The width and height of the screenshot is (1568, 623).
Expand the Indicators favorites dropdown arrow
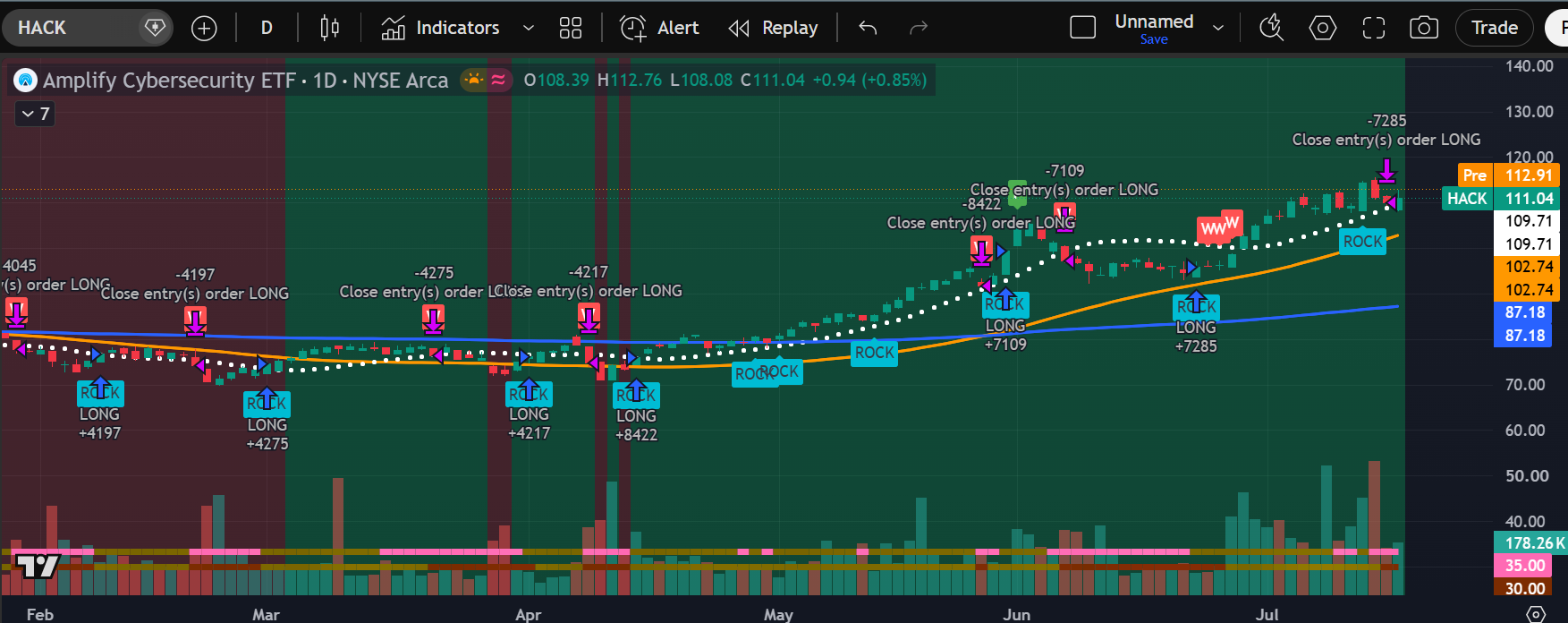529,29
